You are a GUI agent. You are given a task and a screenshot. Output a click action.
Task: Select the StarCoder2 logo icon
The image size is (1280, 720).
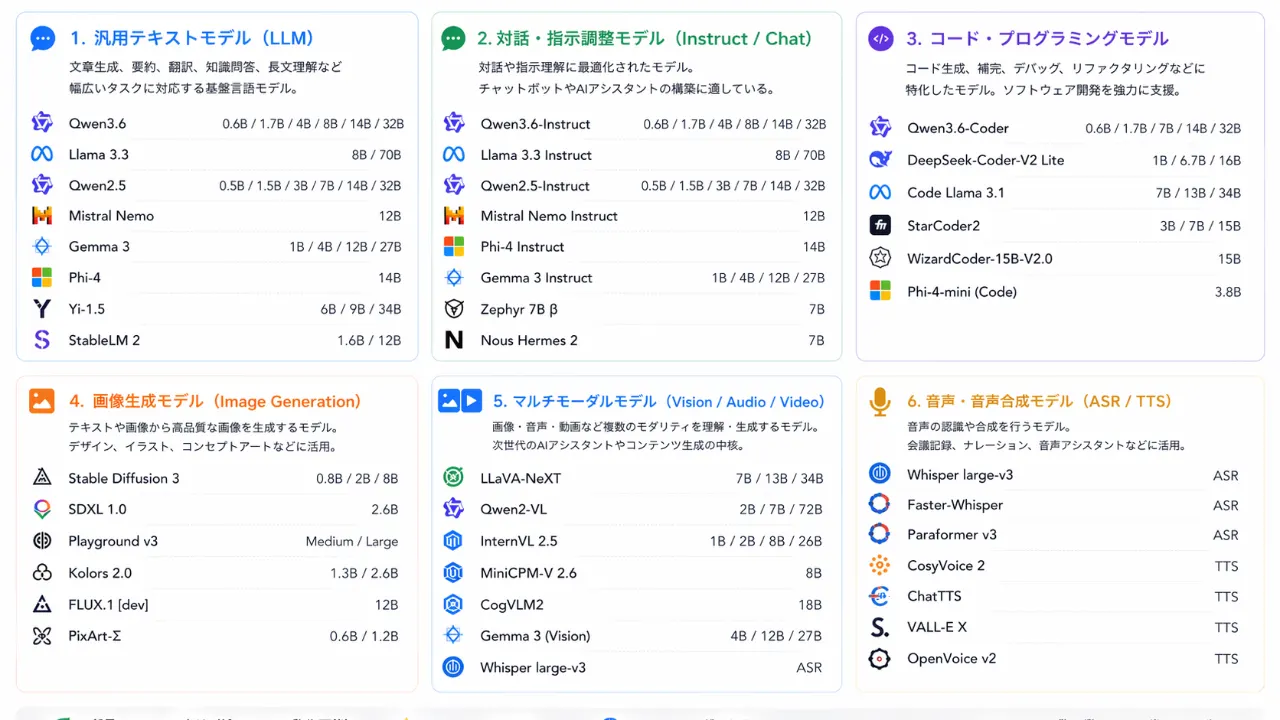880,225
